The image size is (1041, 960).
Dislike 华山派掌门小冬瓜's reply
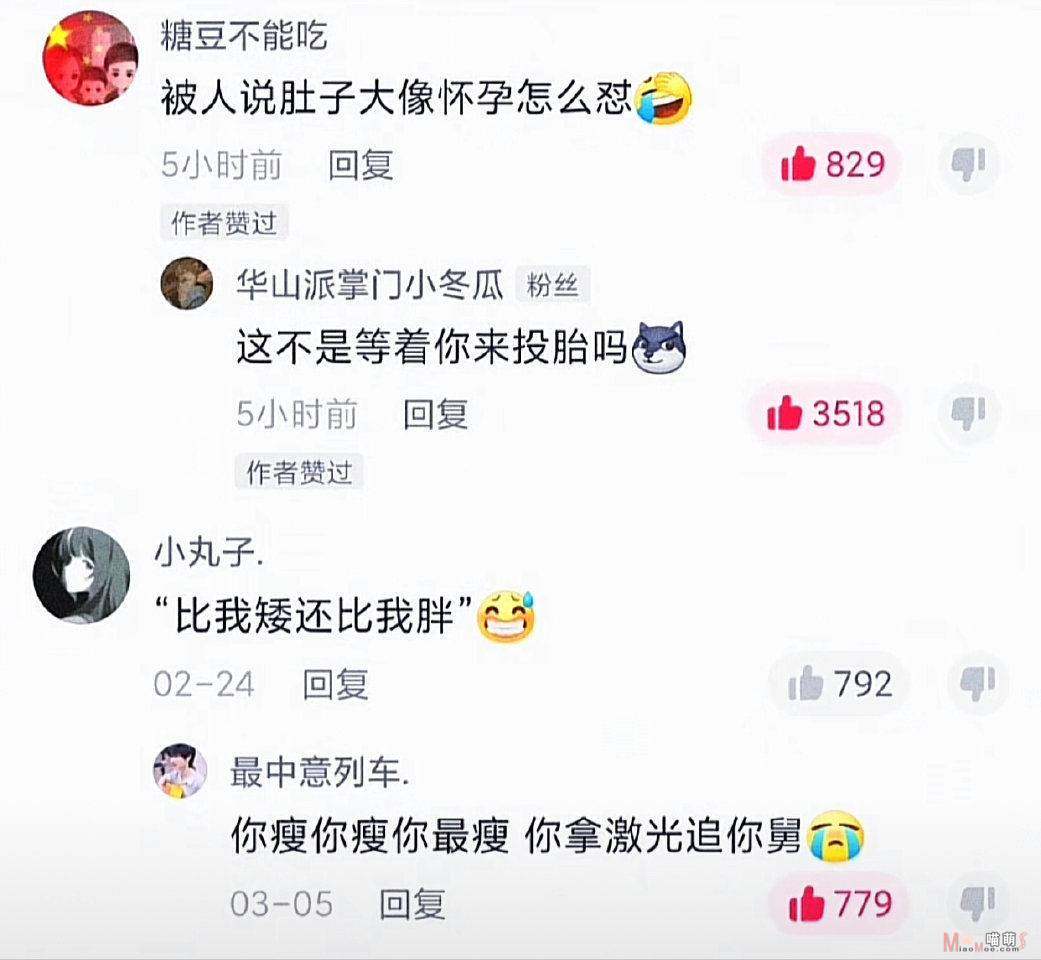(x=969, y=413)
